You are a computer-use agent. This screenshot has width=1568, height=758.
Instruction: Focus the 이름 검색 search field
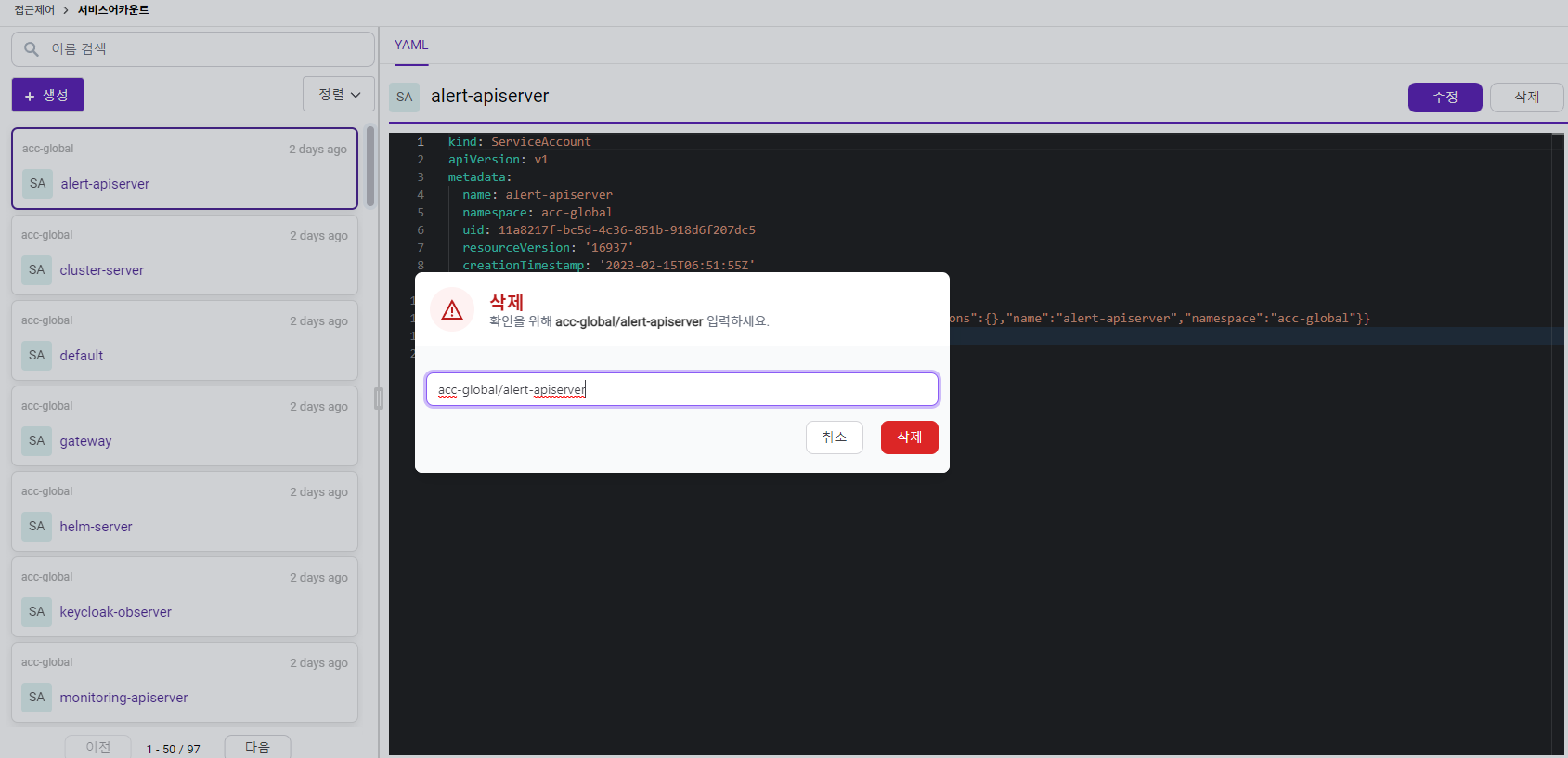coord(193,49)
